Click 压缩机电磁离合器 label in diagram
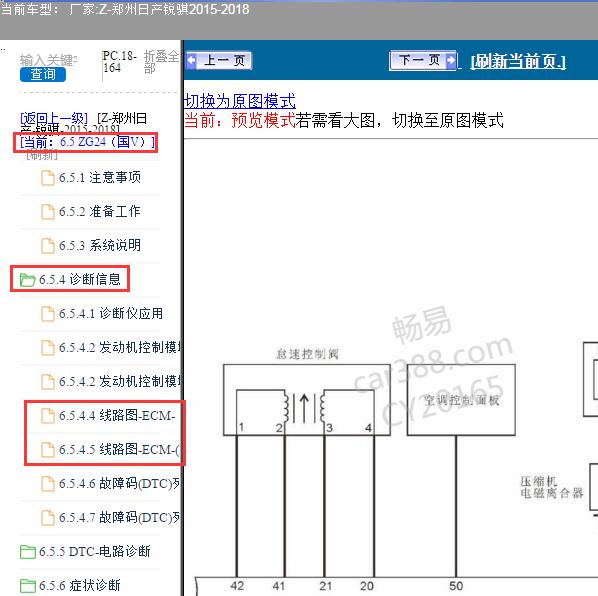The width and height of the screenshot is (598, 596). point(551,487)
